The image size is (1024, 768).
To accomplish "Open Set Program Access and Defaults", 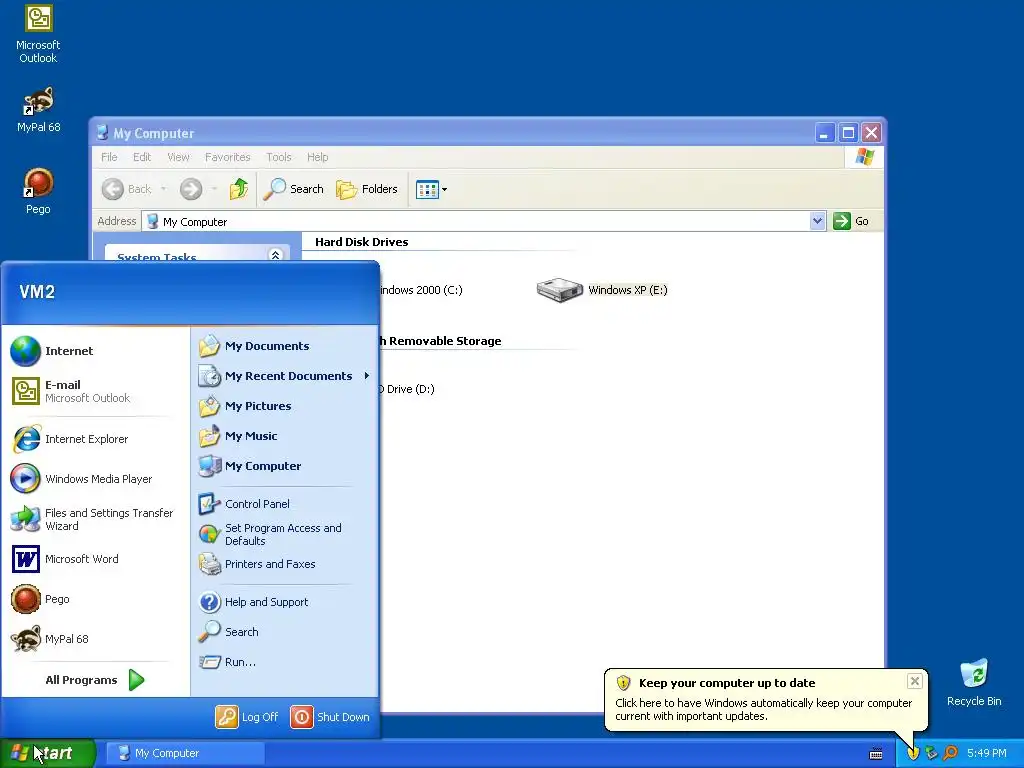I will pos(285,534).
